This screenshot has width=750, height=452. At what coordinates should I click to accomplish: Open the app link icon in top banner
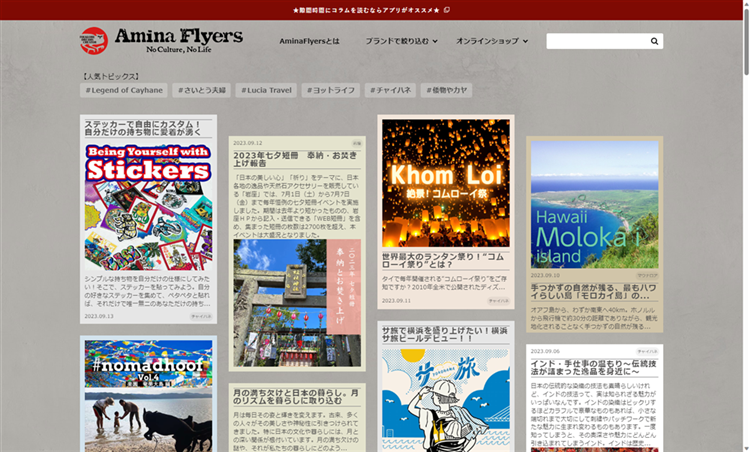point(446,10)
